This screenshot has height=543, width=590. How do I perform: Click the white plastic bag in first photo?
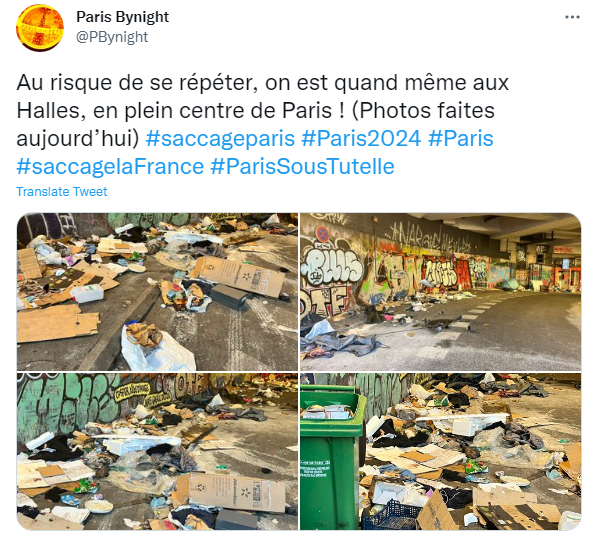click(158, 350)
